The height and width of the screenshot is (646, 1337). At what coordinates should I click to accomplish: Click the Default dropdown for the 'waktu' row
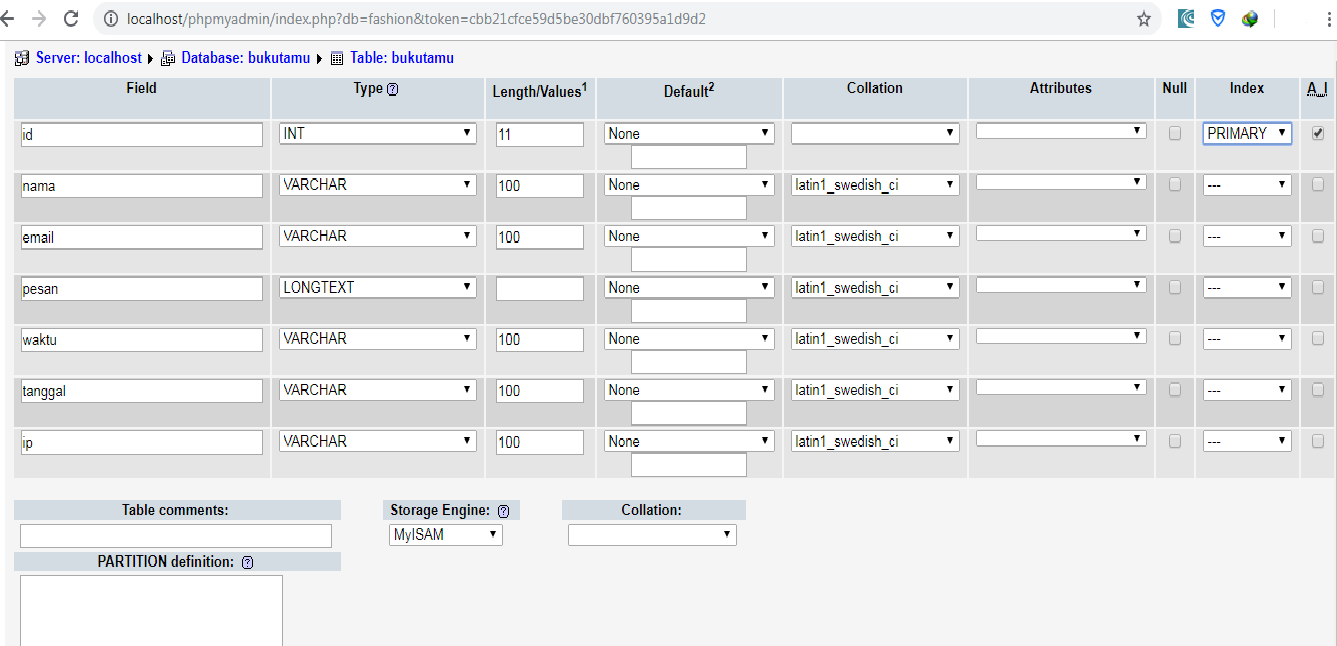pyautogui.click(x=688, y=338)
